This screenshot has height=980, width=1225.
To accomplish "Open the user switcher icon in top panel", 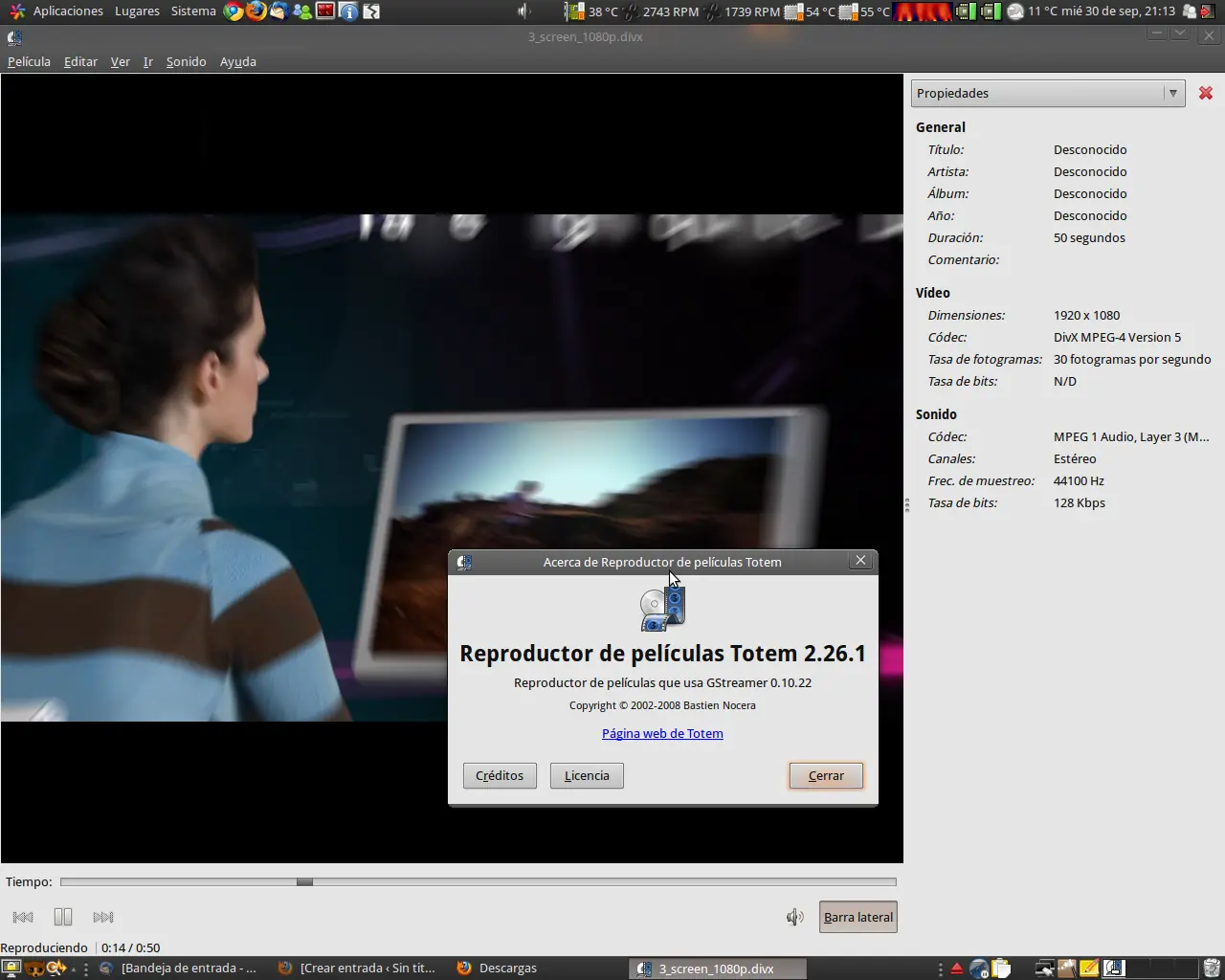I will point(1190,11).
